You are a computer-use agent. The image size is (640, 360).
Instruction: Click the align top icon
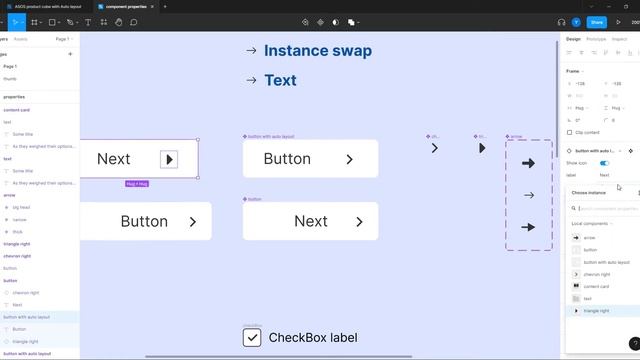[606, 53]
